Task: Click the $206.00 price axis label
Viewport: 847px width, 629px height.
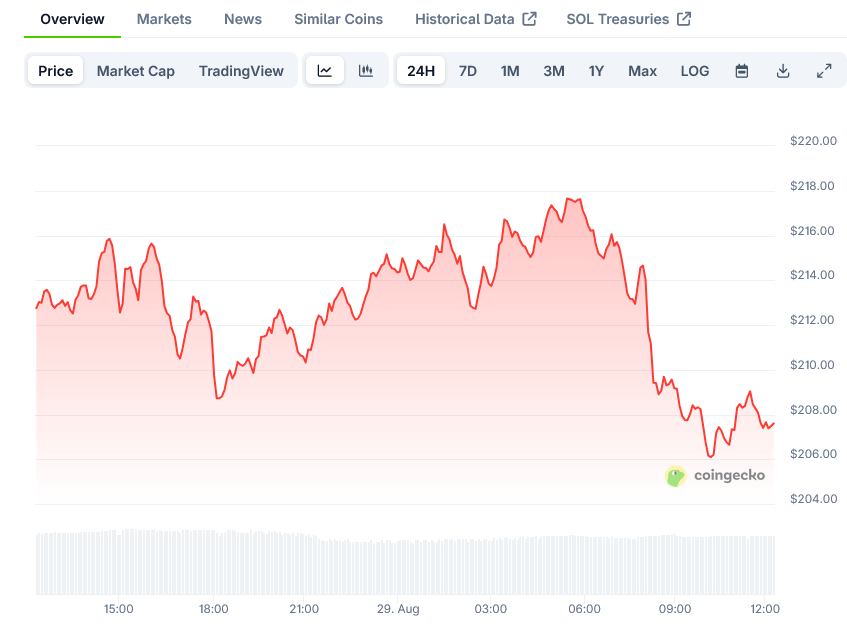Action: 813,454
